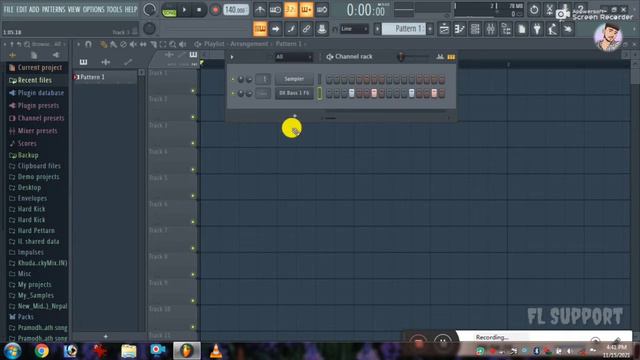Select the playlist Select tool
This screenshot has height=360, width=640.
tap(163, 44)
